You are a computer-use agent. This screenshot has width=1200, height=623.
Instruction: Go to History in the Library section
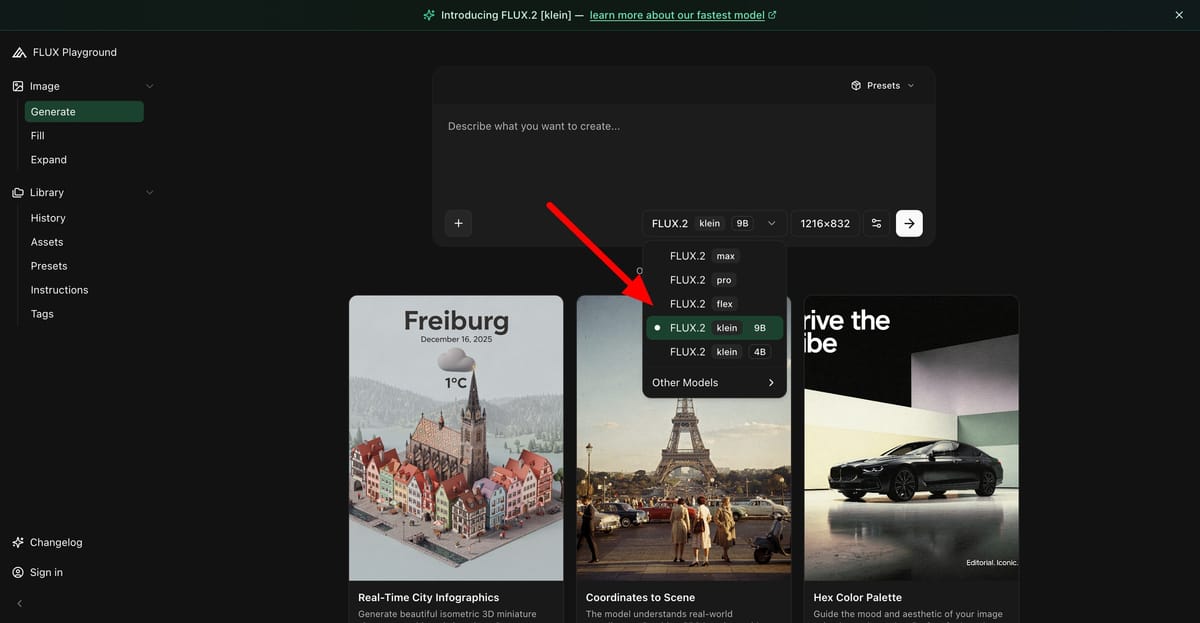coord(47,217)
